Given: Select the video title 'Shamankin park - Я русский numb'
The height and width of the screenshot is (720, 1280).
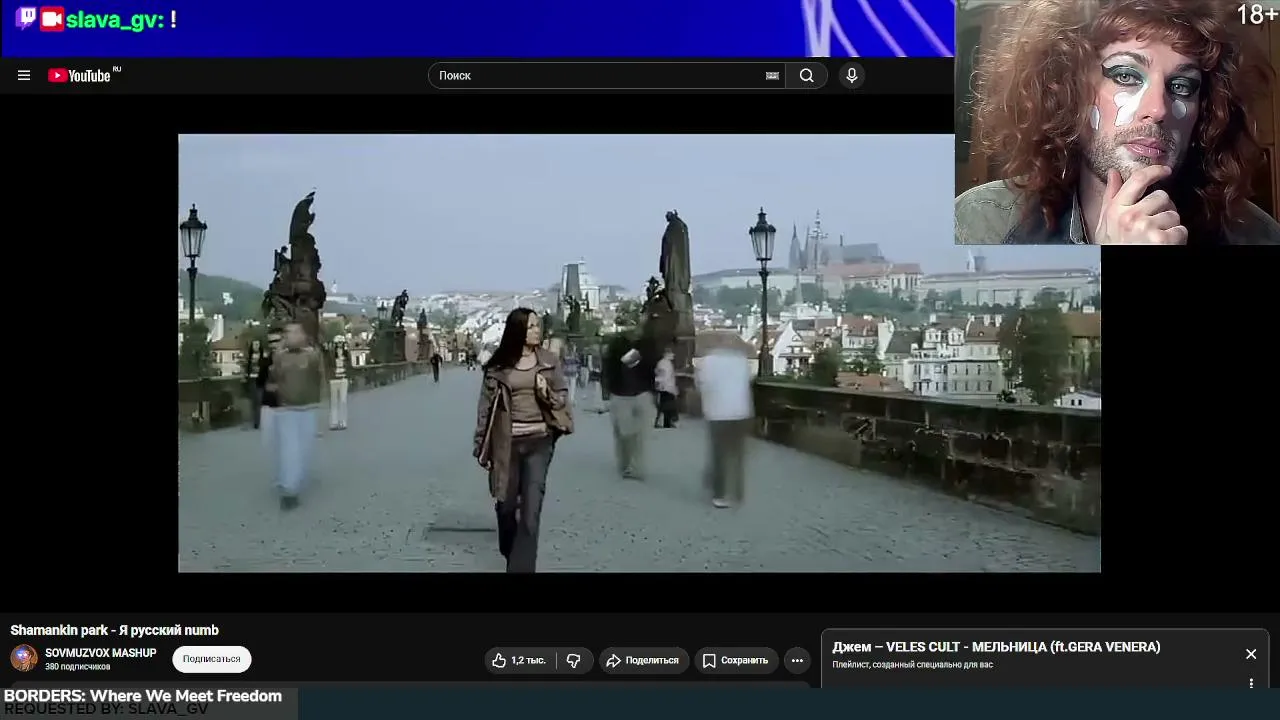Looking at the screenshot, I should point(115,630).
